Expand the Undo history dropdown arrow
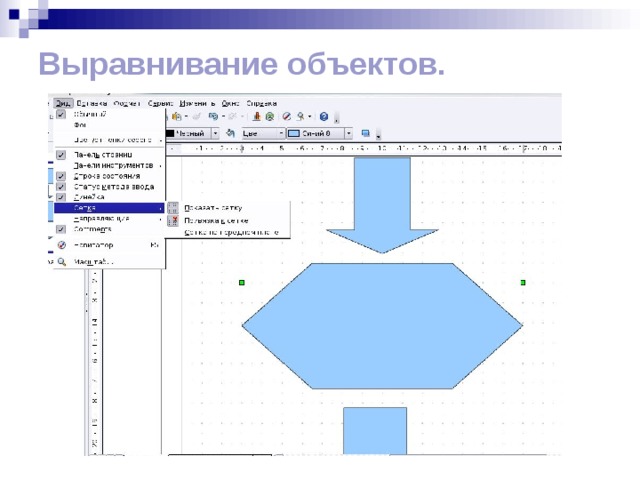The width and height of the screenshot is (640, 480). point(223,117)
